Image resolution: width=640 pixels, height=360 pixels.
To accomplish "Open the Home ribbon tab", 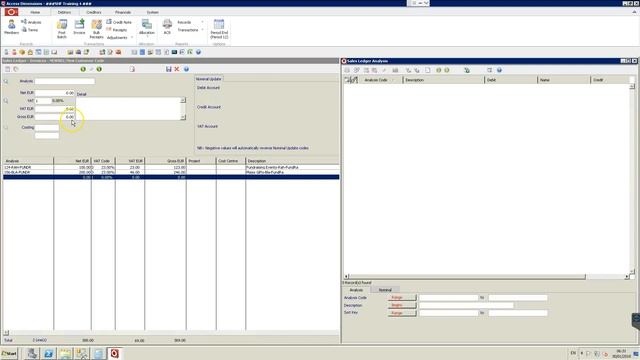I will 35,12.
